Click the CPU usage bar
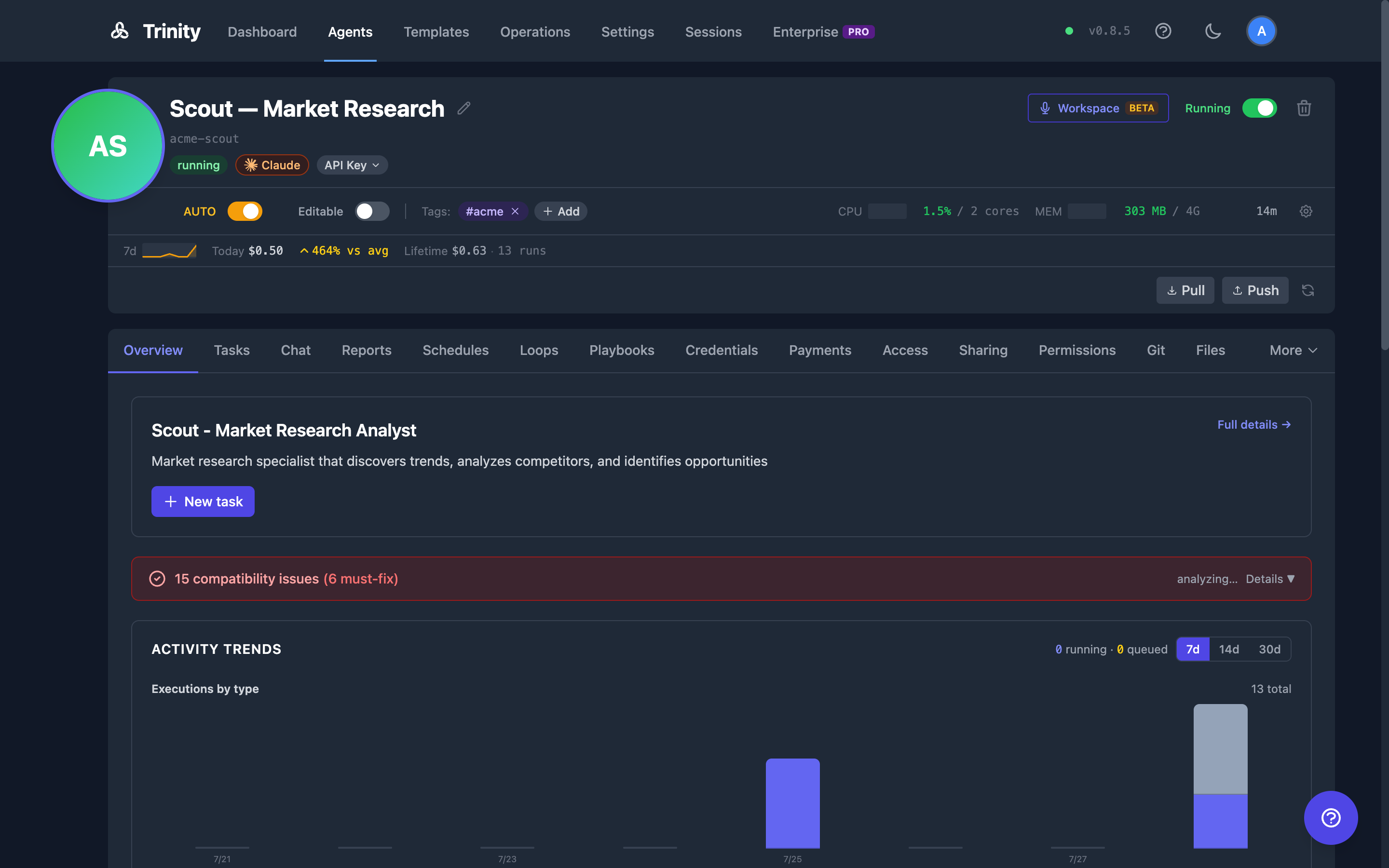 click(887, 211)
